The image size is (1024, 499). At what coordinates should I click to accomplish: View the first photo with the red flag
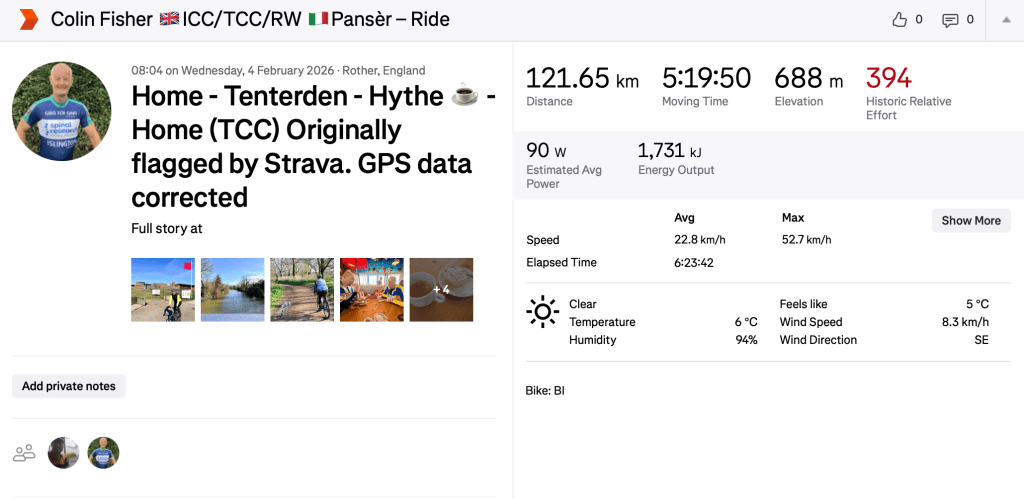(163, 290)
